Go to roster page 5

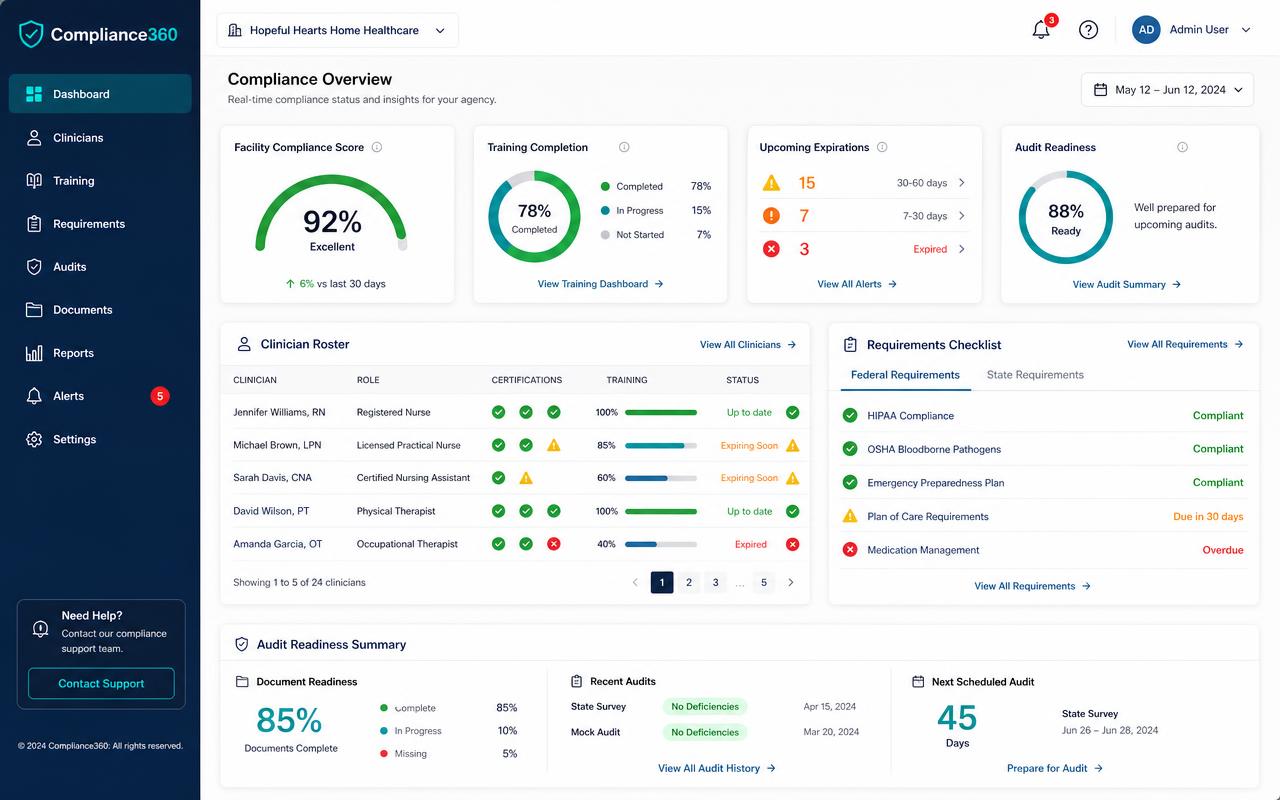coord(764,582)
